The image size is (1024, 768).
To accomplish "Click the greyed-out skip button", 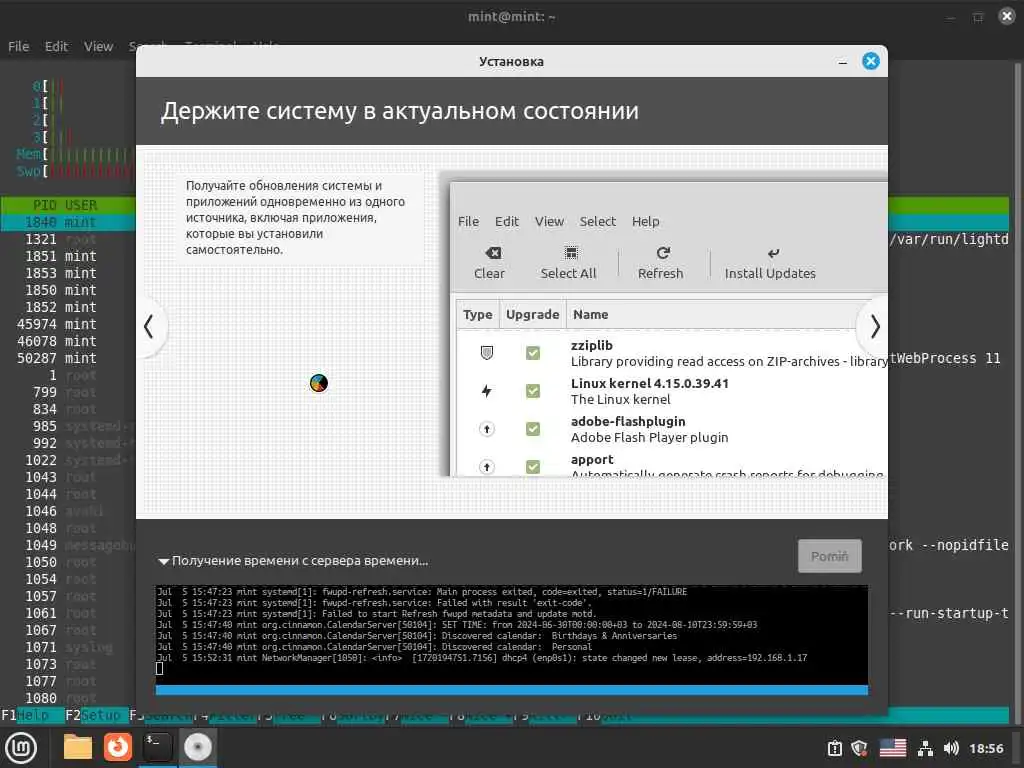I will pos(829,556).
